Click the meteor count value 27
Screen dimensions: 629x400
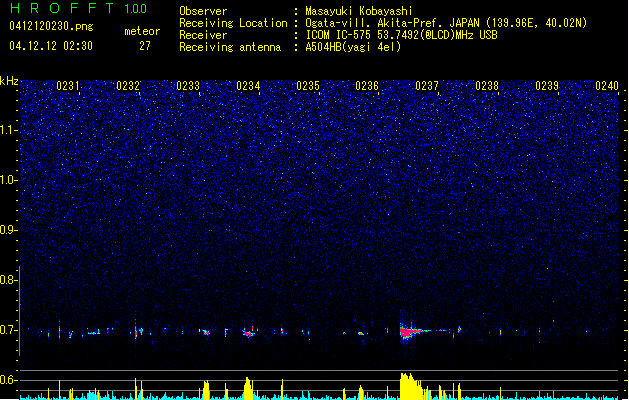[145, 46]
